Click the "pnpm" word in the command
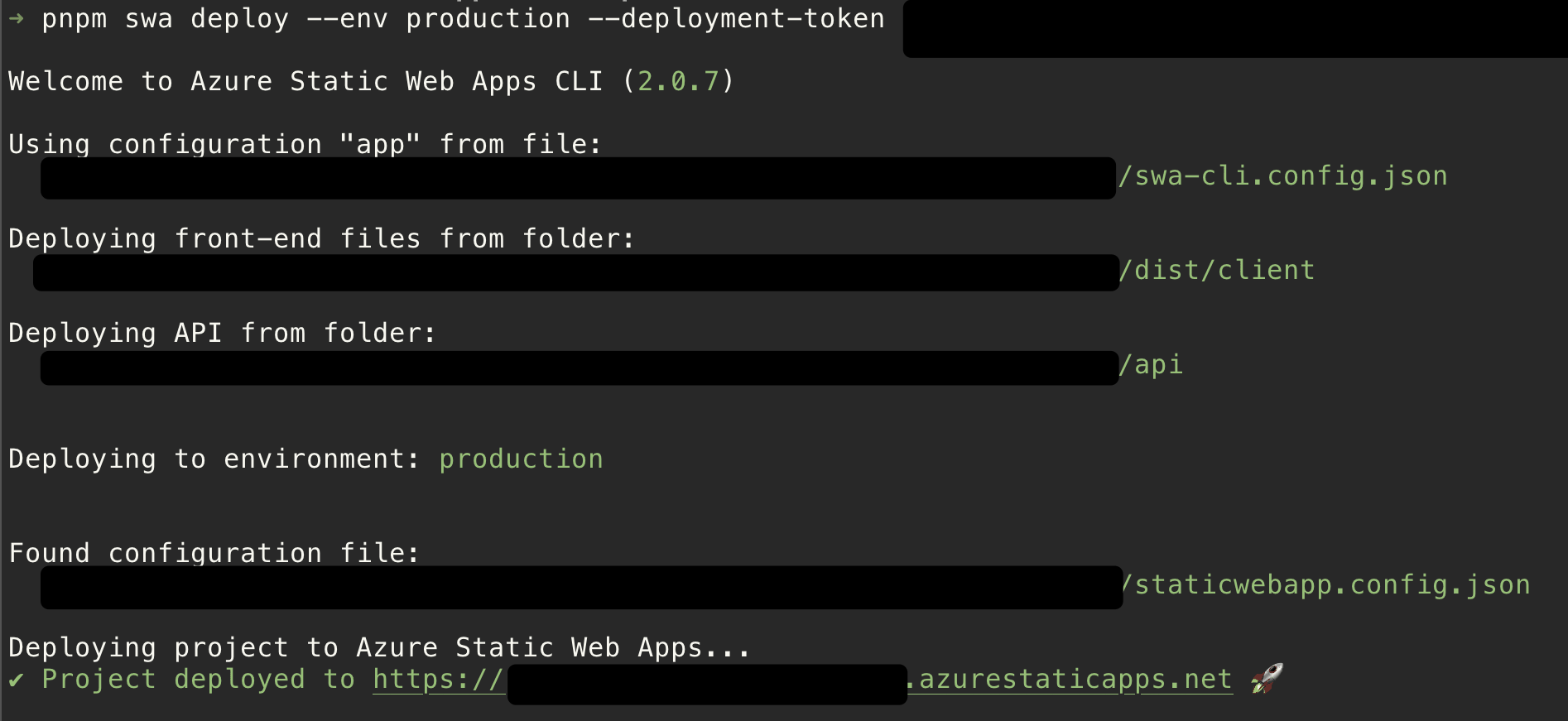This screenshot has width=1568, height=721. pos(74,19)
